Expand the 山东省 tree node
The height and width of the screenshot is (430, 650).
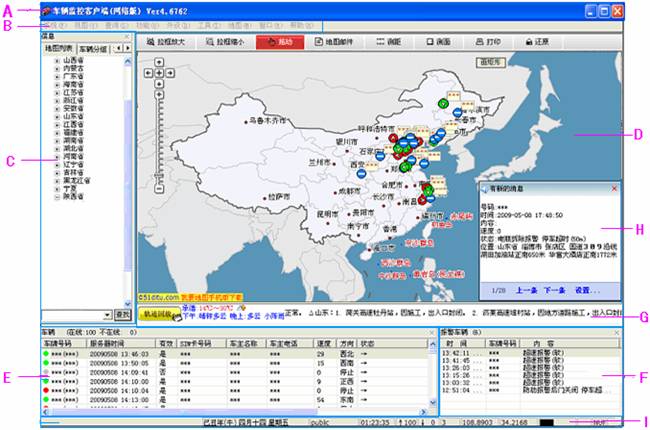(x=57, y=117)
